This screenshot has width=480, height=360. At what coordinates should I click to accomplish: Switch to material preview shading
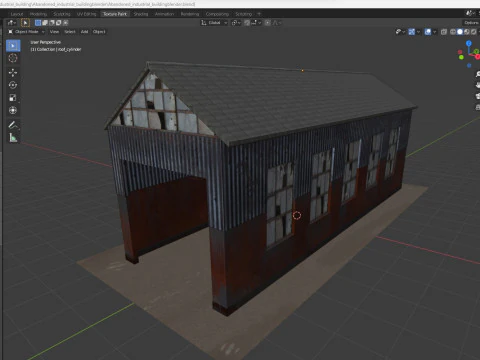pyautogui.click(x=467, y=32)
